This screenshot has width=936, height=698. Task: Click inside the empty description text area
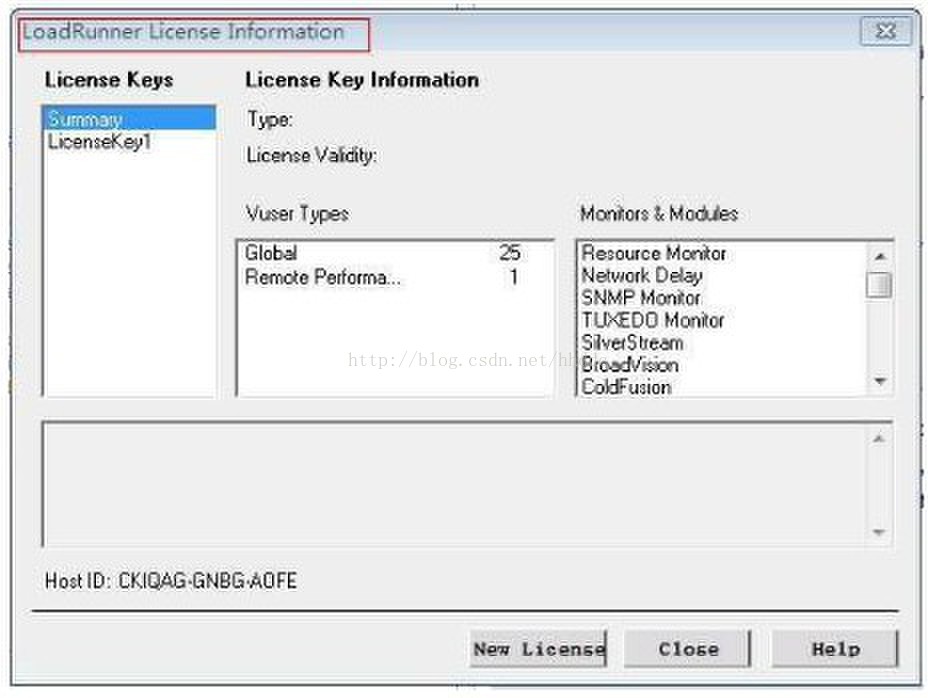click(454, 484)
